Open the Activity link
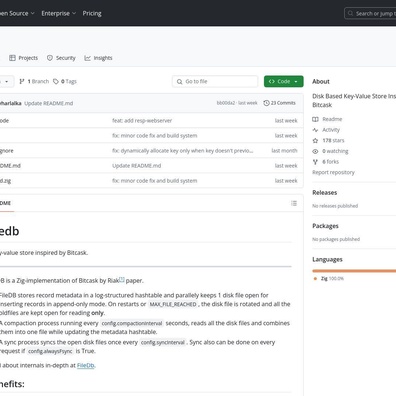 (x=331, y=130)
